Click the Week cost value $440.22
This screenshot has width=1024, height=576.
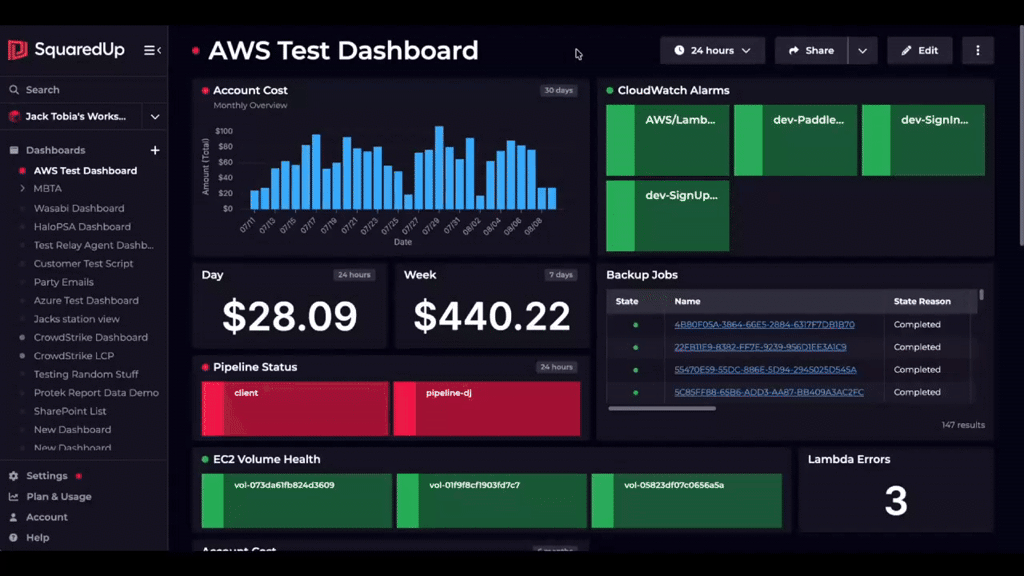click(492, 316)
